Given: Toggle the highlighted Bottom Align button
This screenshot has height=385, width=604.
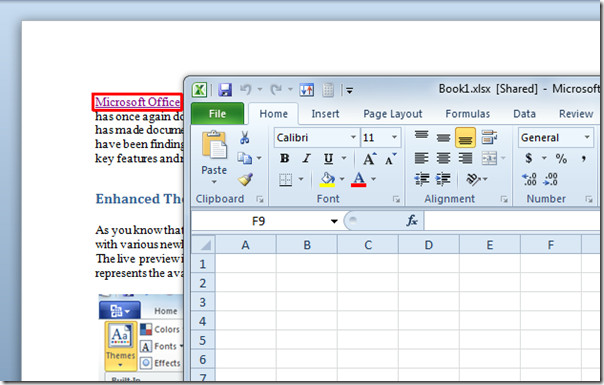Looking at the screenshot, I should (465, 138).
